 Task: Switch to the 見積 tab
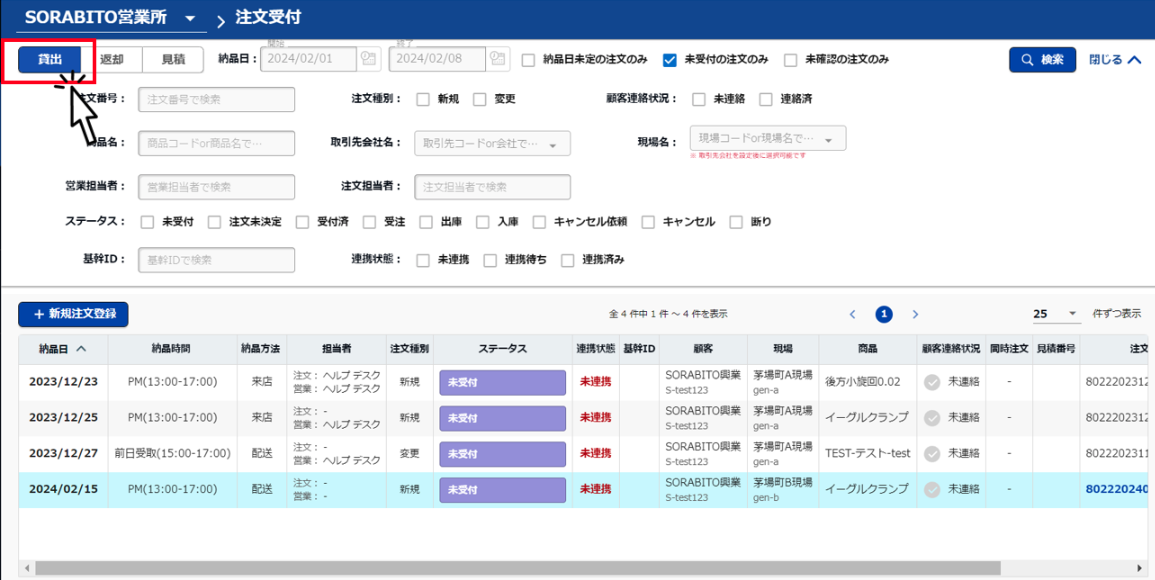[x=172, y=60]
